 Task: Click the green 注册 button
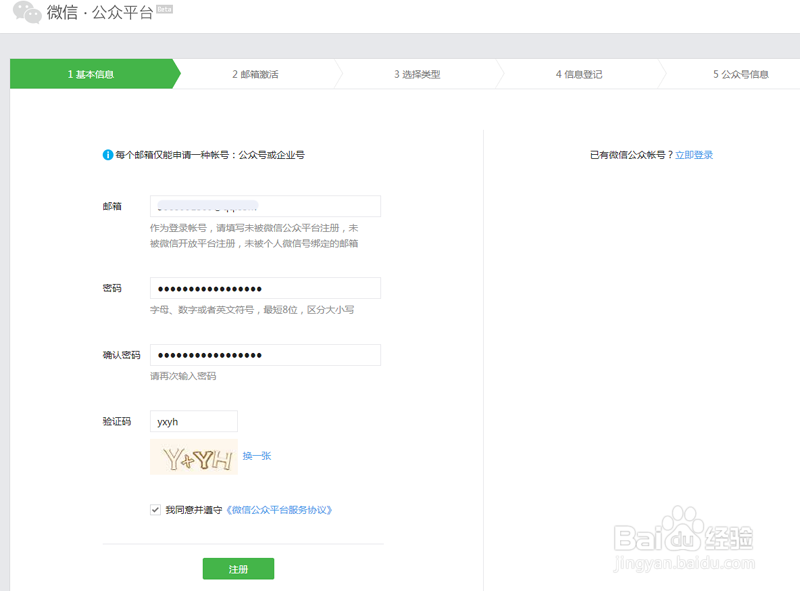click(238, 569)
